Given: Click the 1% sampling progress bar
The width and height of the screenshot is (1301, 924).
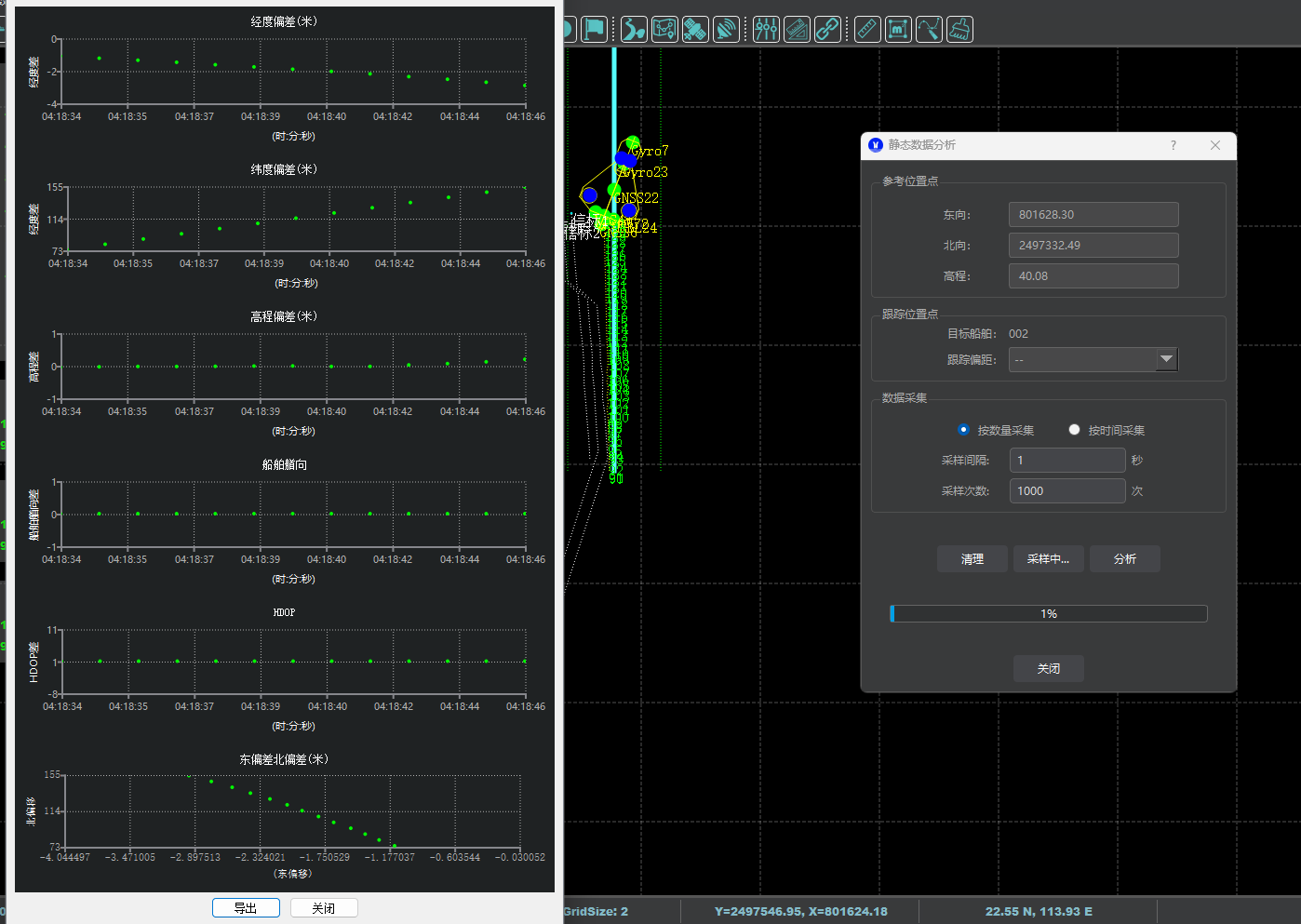Looking at the screenshot, I should [1049, 614].
